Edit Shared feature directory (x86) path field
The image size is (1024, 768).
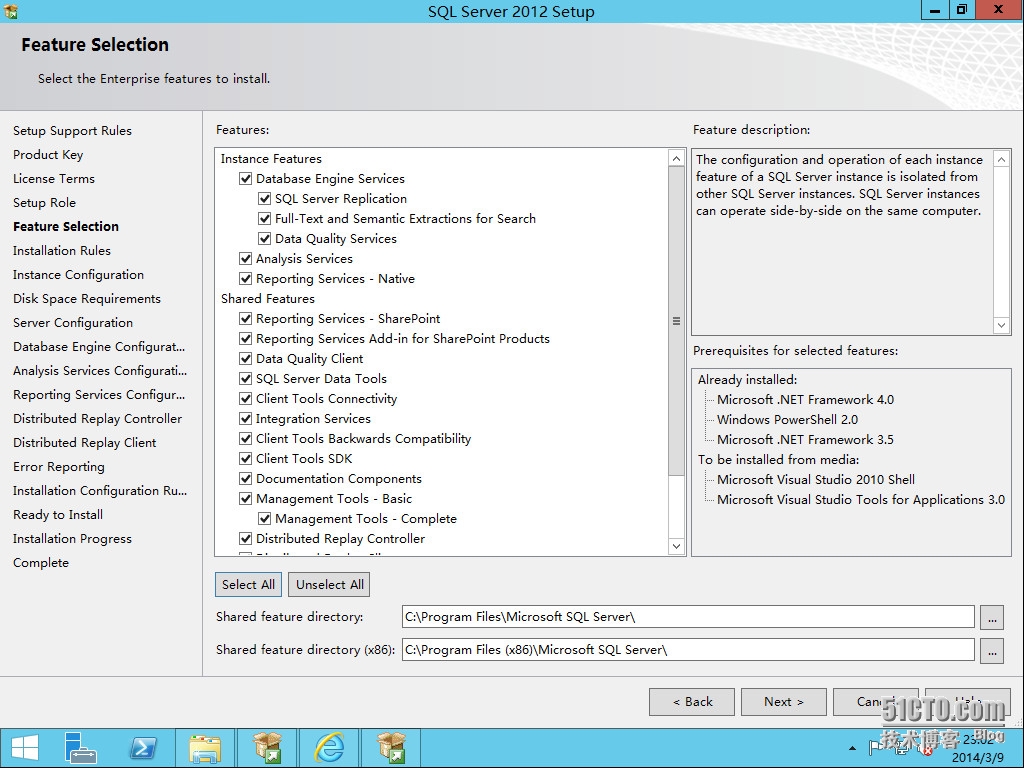[x=688, y=650]
